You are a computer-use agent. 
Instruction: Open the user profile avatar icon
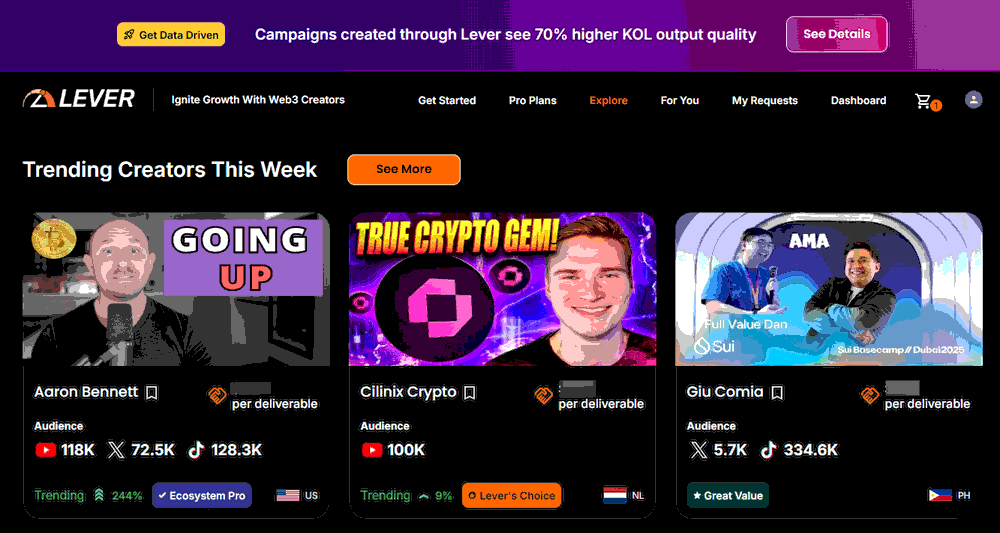pos(973,99)
